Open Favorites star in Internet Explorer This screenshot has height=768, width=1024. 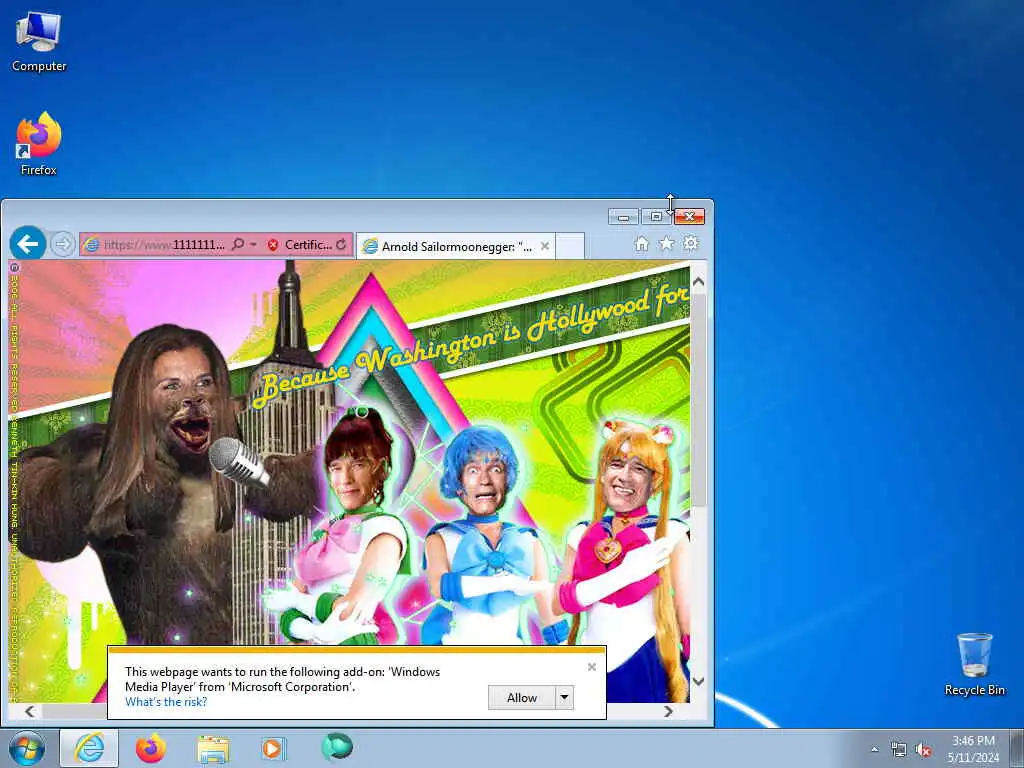(x=666, y=244)
